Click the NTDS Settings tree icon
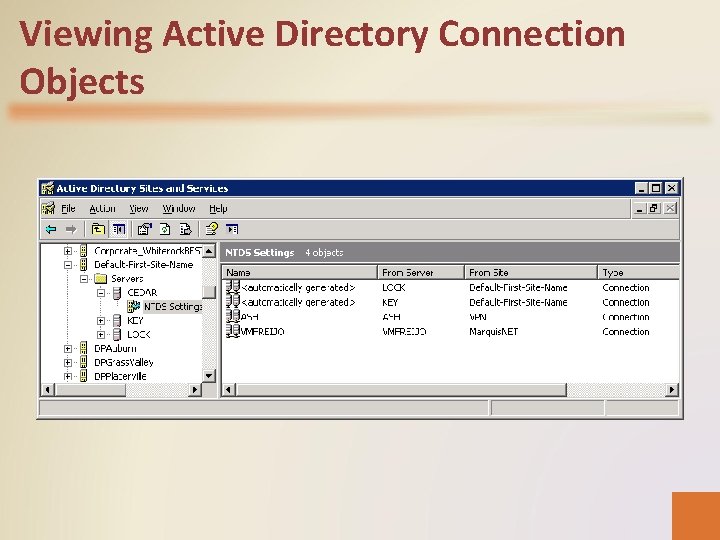 (x=134, y=306)
